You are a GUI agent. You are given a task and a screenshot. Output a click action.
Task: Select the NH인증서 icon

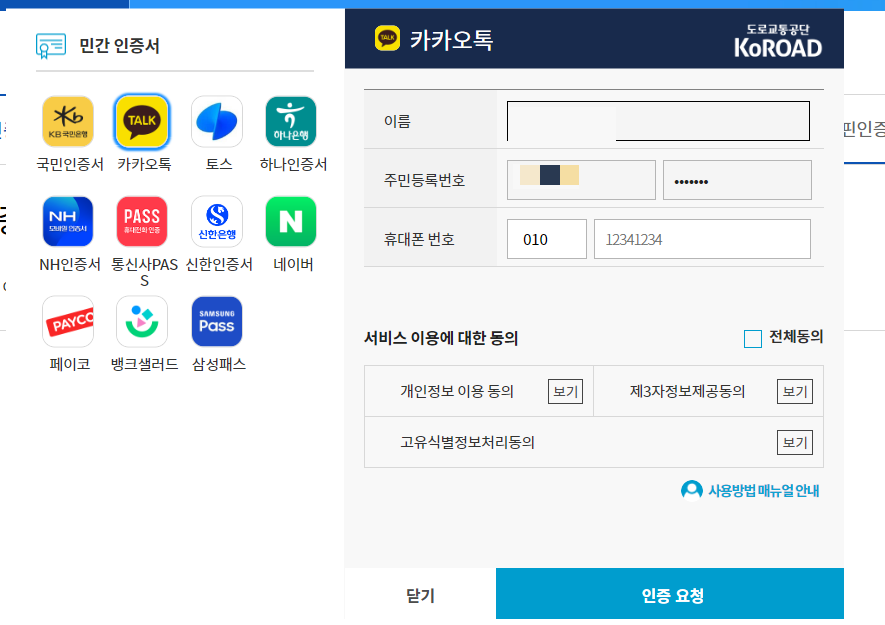coord(68,221)
